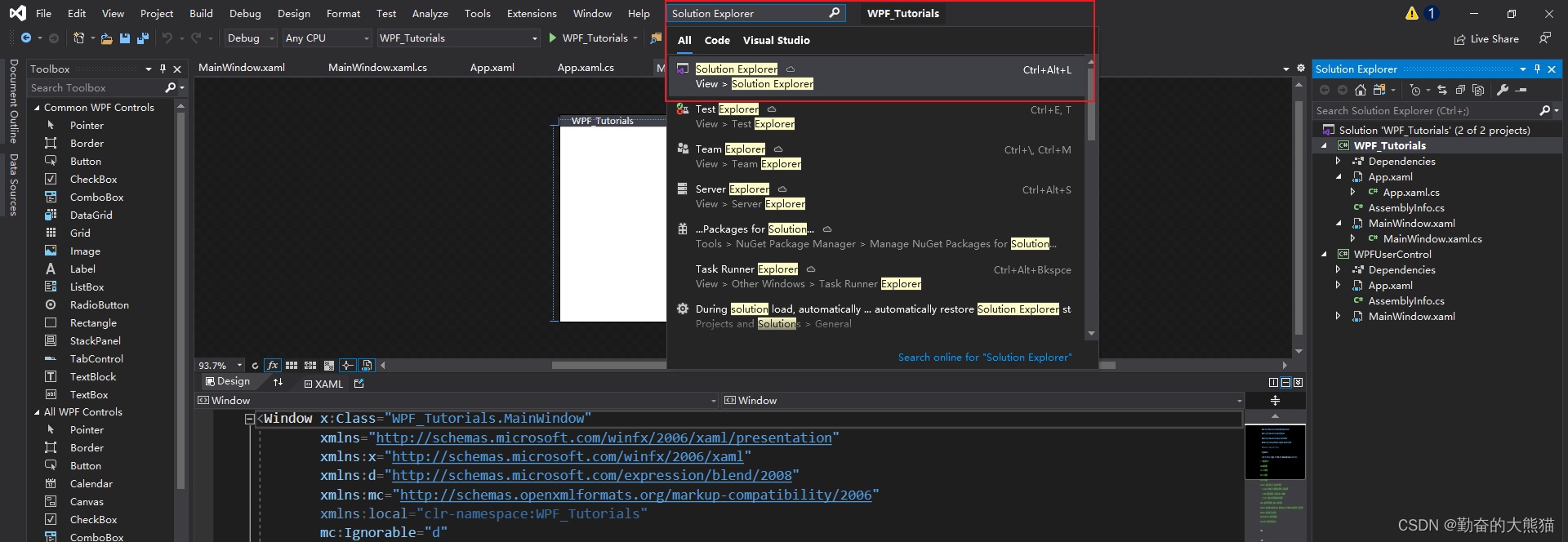
Task: Toggle show platform-only controls button
Action: tap(367, 366)
